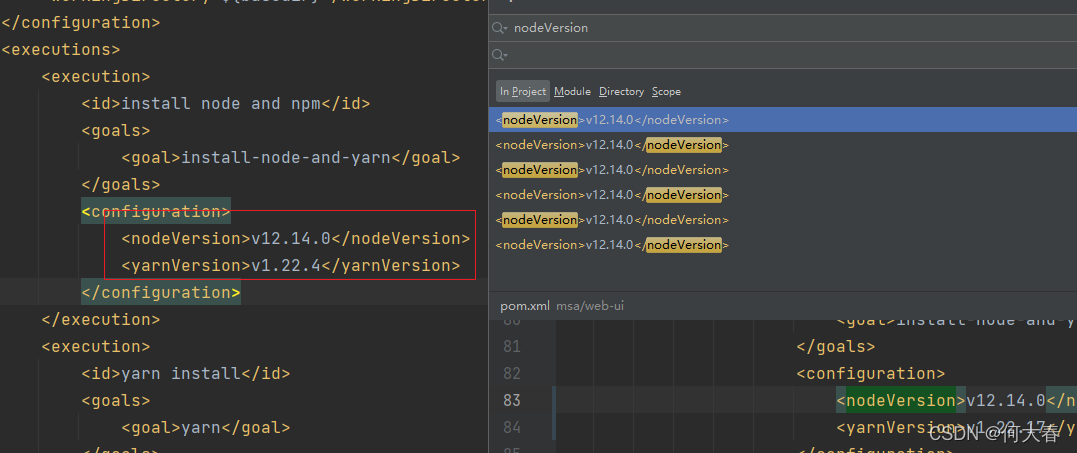Click line number 82 in the preview gutter
This screenshot has height=453, width=1077.
pyautogui.click(x=512, y=373)
